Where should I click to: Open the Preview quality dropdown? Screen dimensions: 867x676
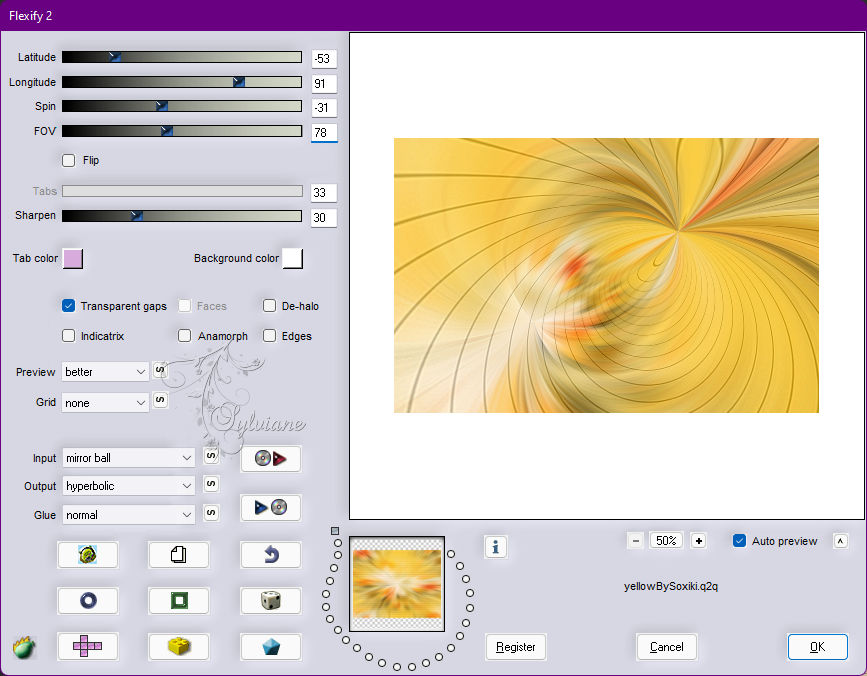click(x=105, y=372)
